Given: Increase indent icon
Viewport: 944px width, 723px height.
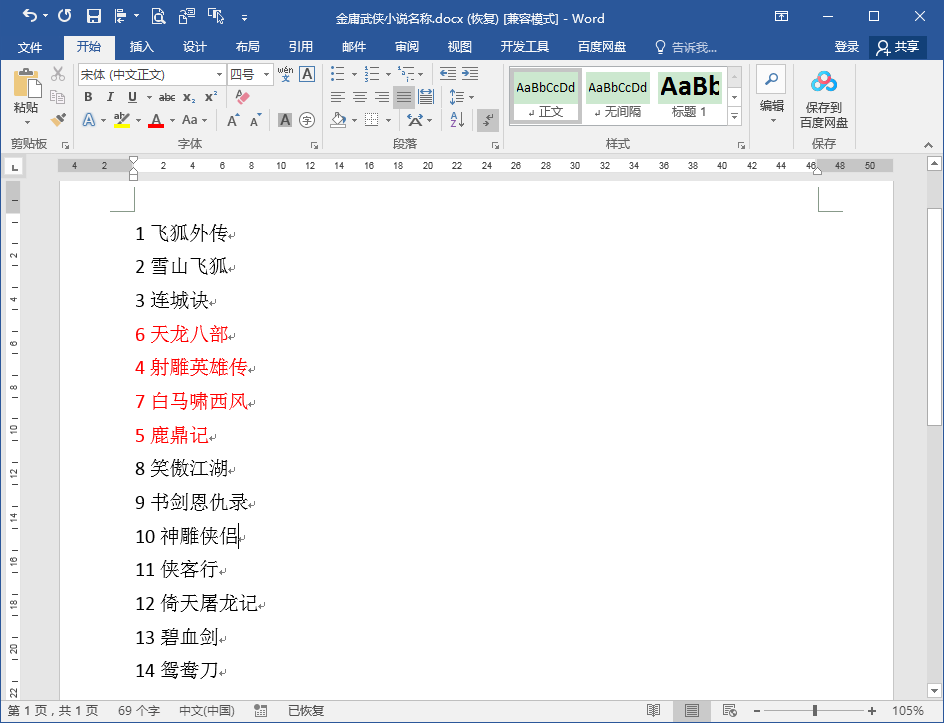Looking at the screenshot, I should click(470, 74).
